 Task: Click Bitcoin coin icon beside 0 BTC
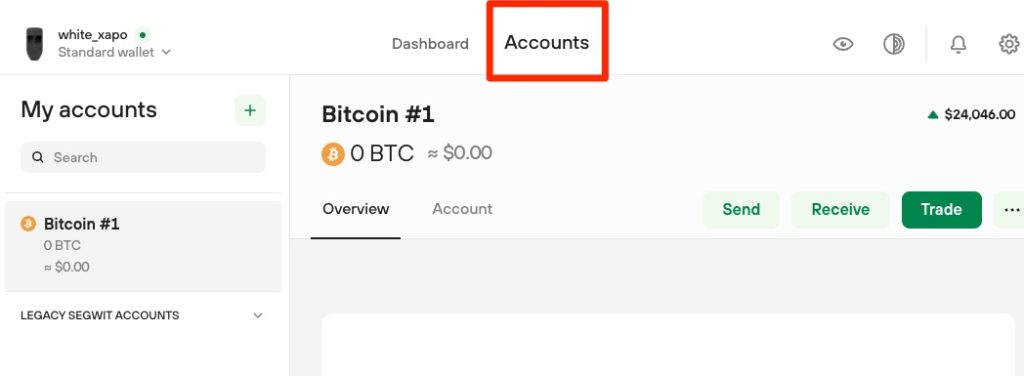332,154
